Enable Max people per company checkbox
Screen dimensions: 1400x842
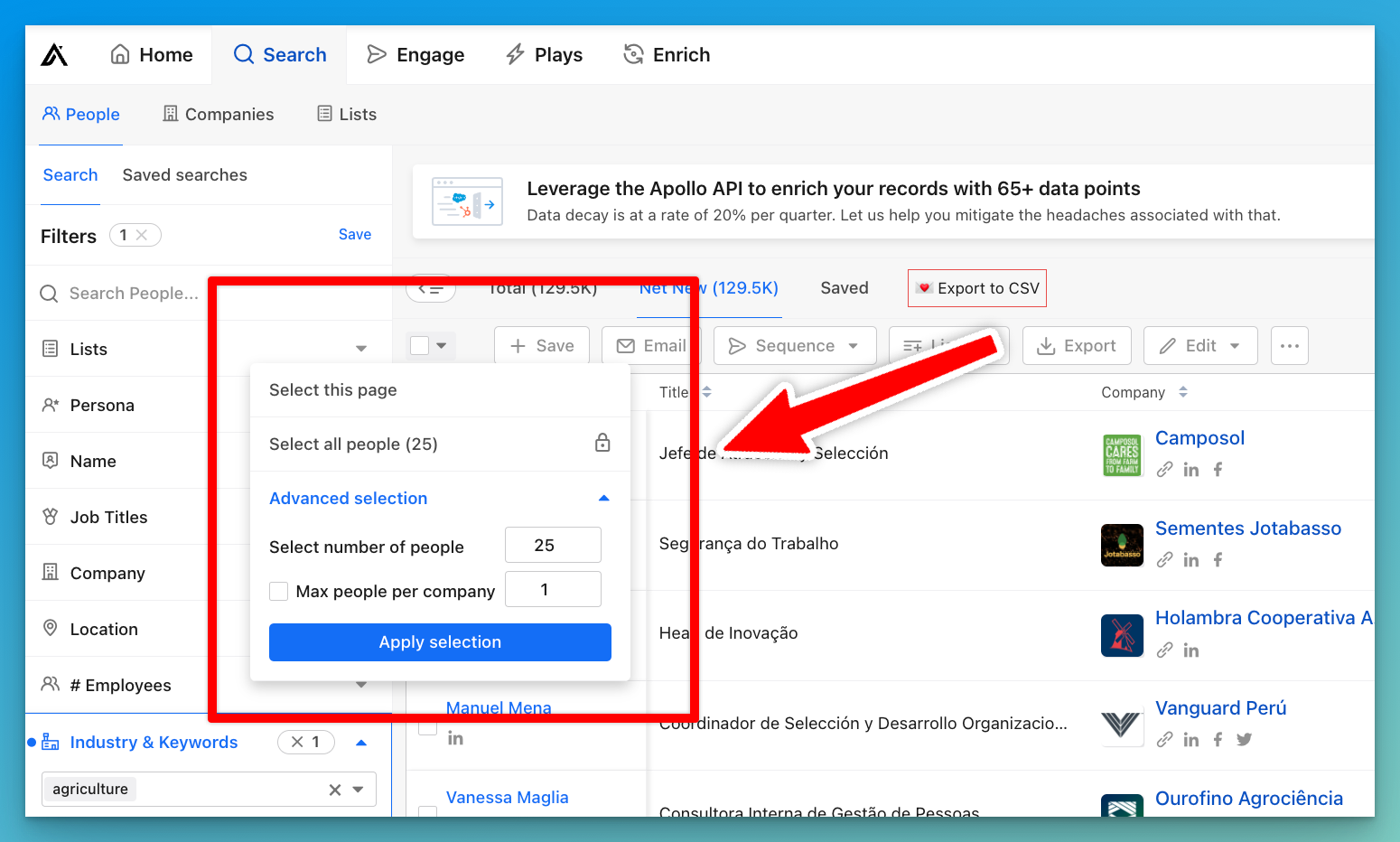(x=279, y=592)
